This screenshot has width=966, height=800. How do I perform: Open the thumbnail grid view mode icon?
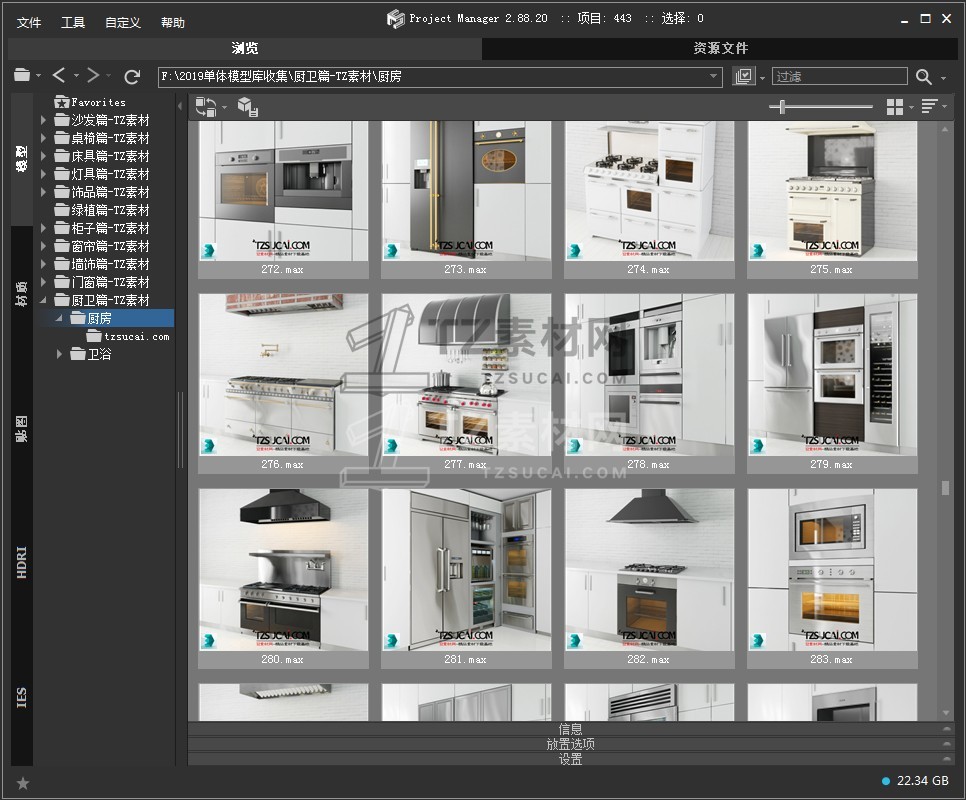tap(895, 107)
